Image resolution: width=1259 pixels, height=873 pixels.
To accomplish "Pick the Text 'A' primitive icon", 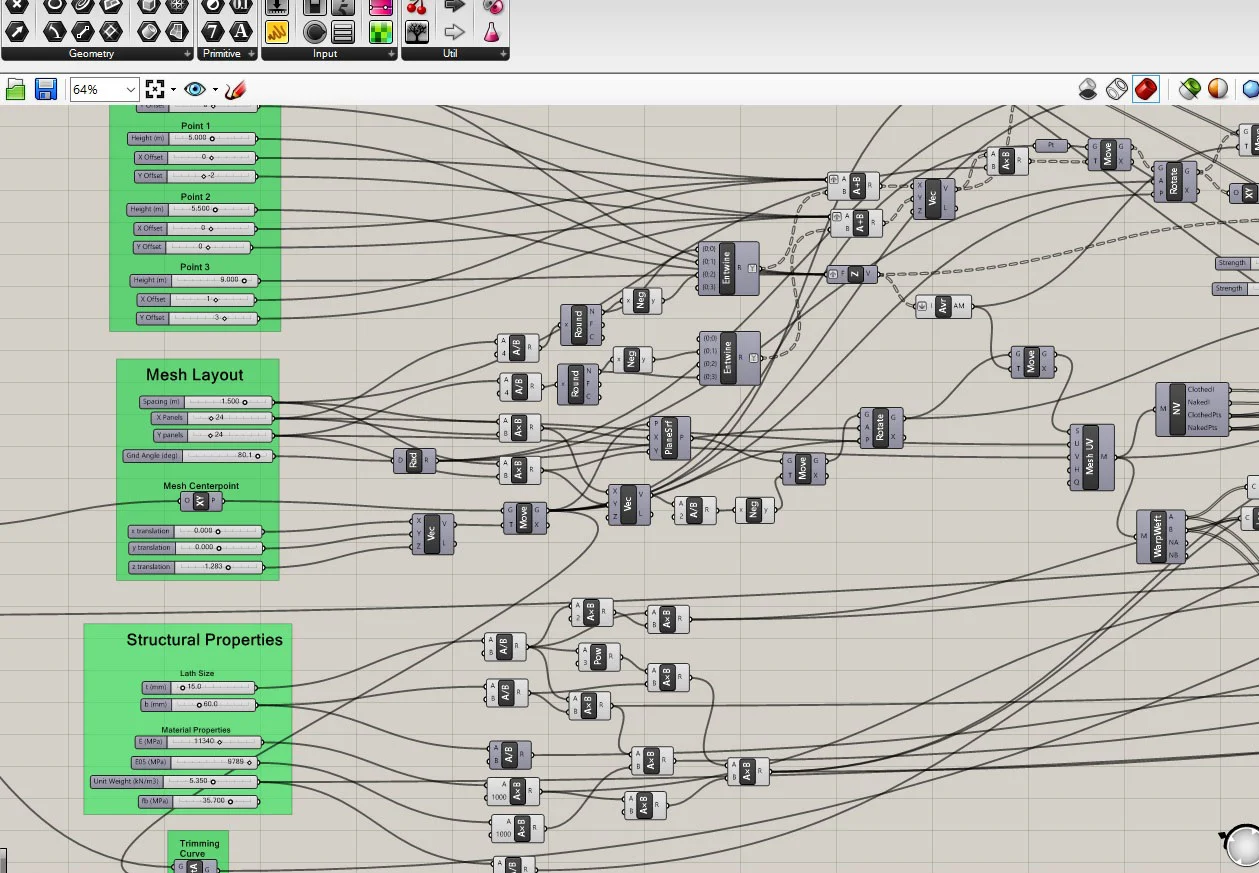I will [241, 32].
